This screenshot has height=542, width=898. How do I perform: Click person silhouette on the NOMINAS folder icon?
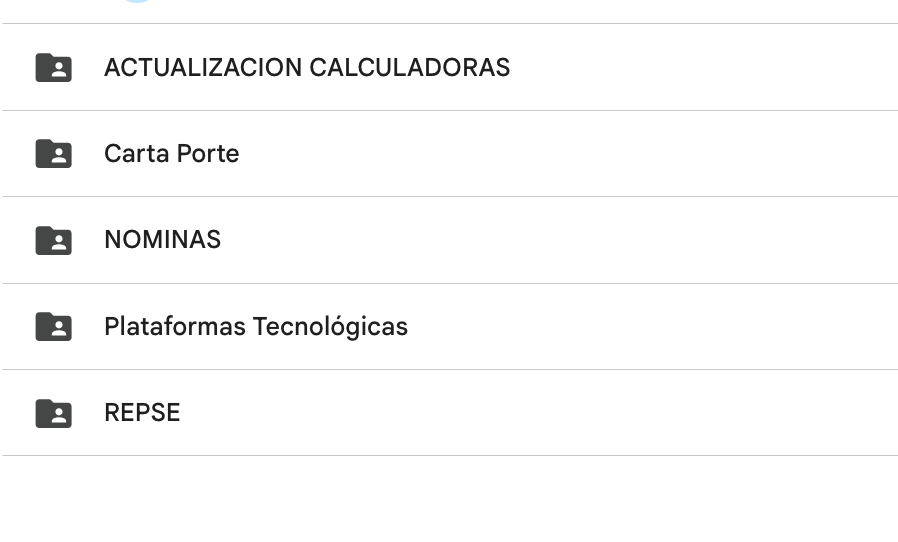pos(59,243)
